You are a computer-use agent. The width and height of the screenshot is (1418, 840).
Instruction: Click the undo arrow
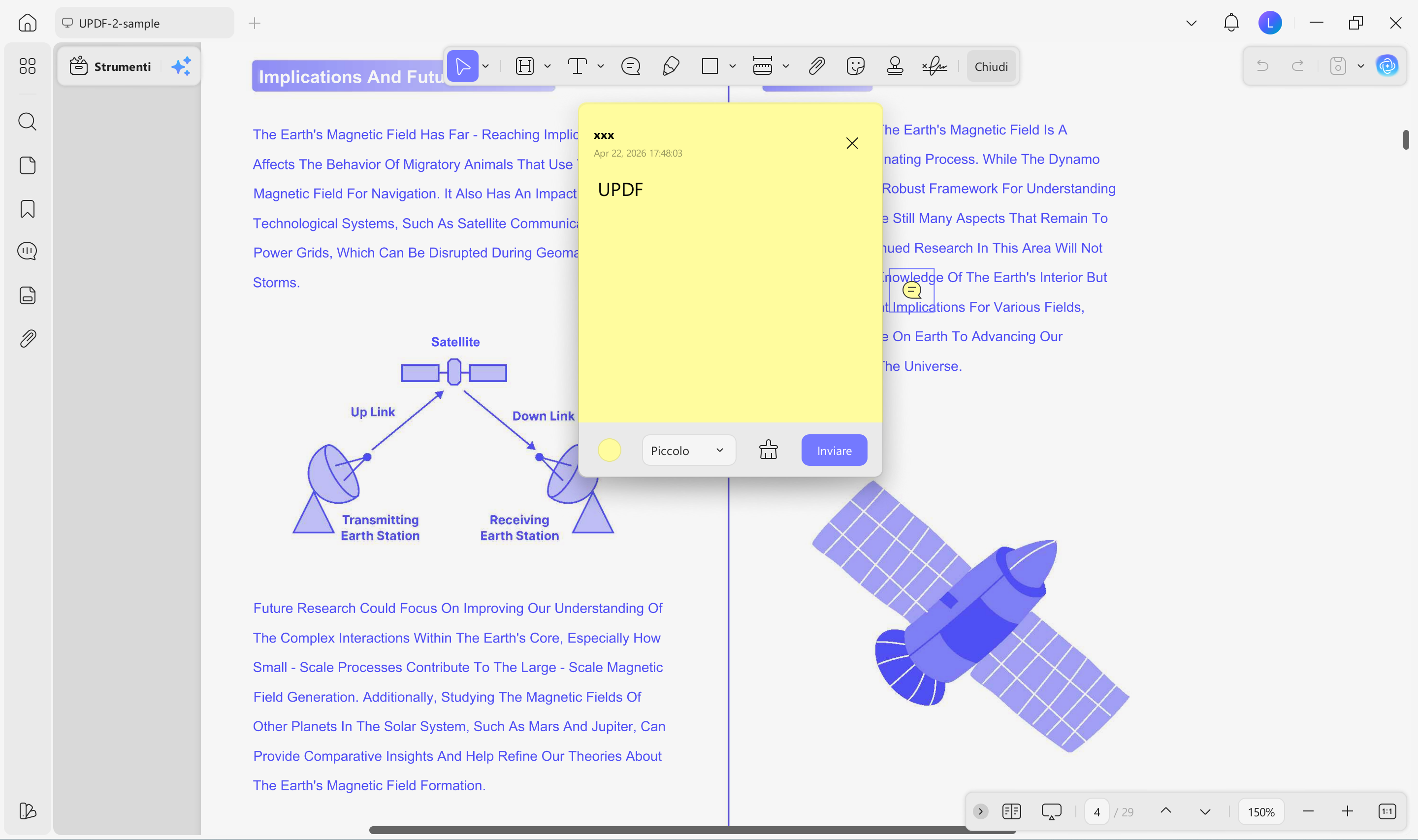[1262, 66]
